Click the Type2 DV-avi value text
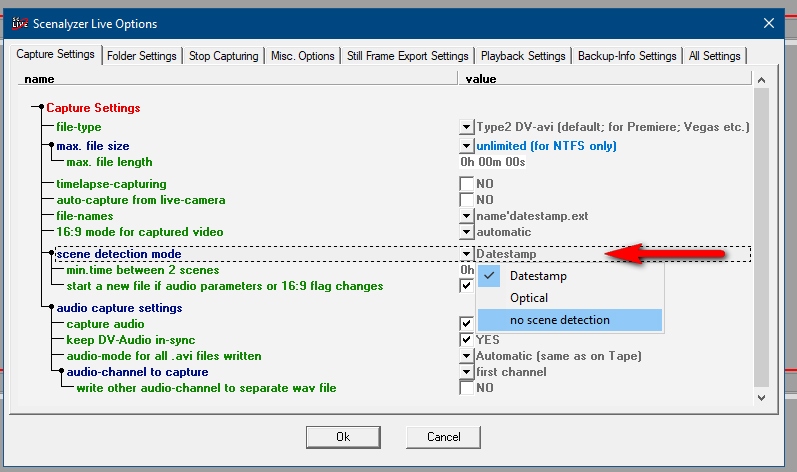The width and height of the screenshot is (797, 472). pos(613,127)
